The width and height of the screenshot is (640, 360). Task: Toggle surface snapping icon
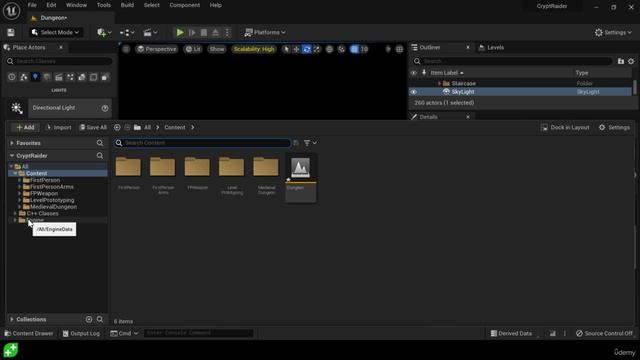coord(342,49)
